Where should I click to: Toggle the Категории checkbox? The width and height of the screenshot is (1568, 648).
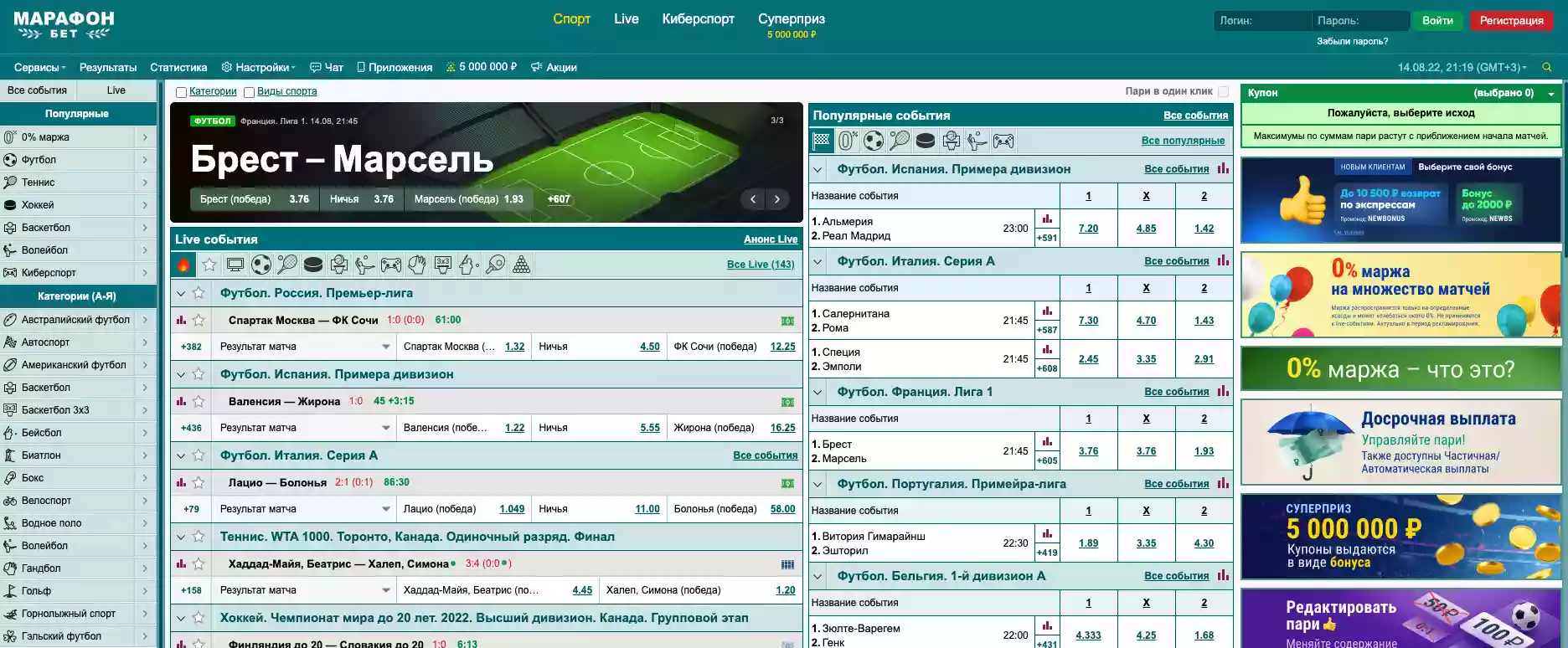181,92
